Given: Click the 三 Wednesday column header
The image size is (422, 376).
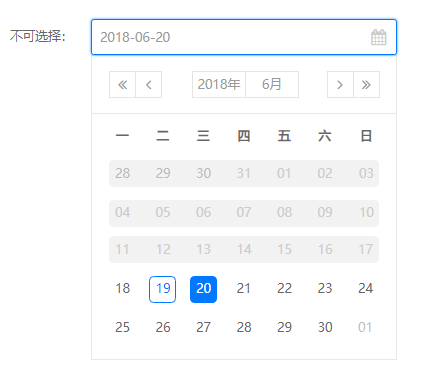Looking at the screenshot, I should (203, 136).
